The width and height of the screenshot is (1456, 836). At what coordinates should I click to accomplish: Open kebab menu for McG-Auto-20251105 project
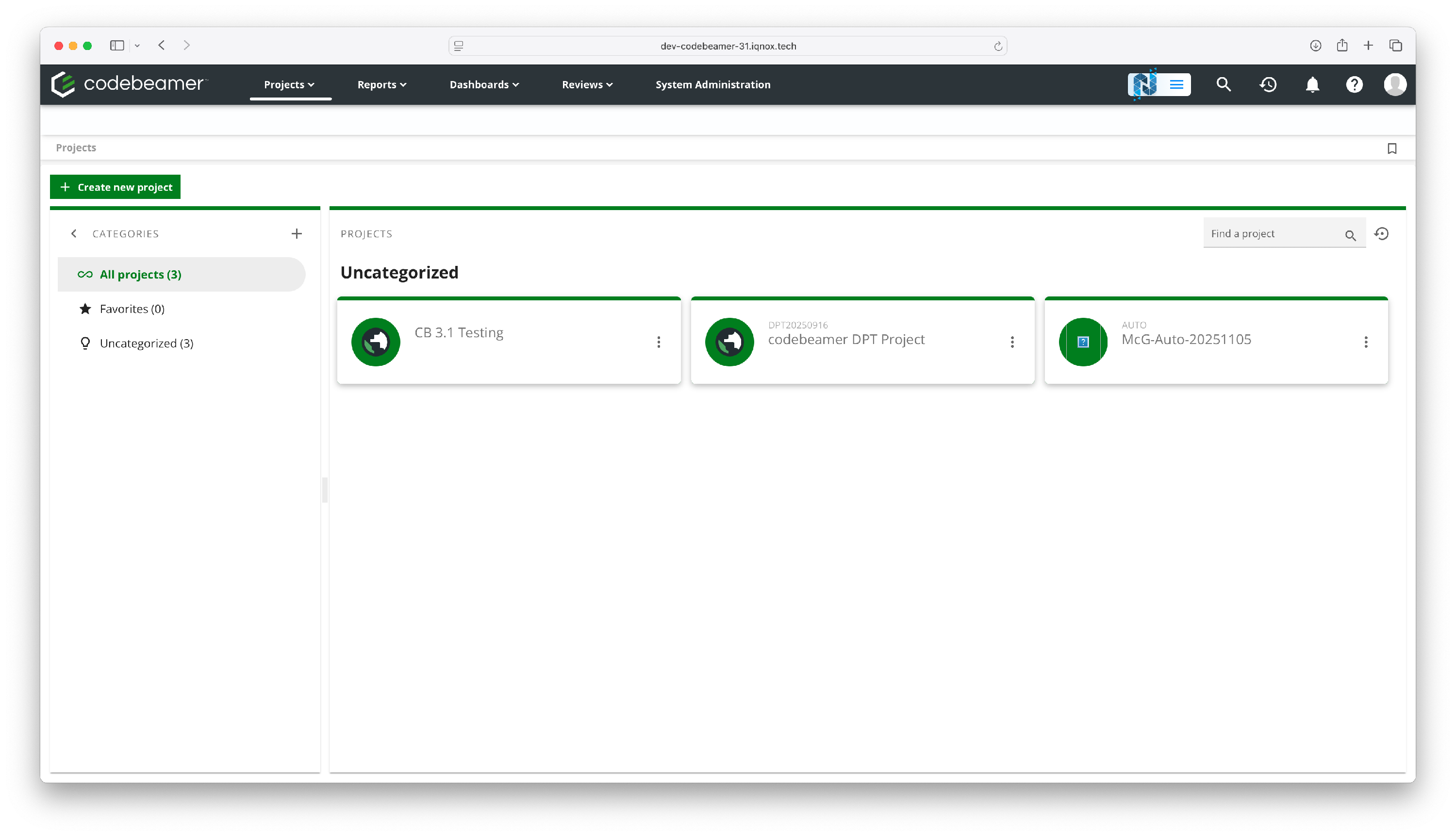pos(1365,342)
